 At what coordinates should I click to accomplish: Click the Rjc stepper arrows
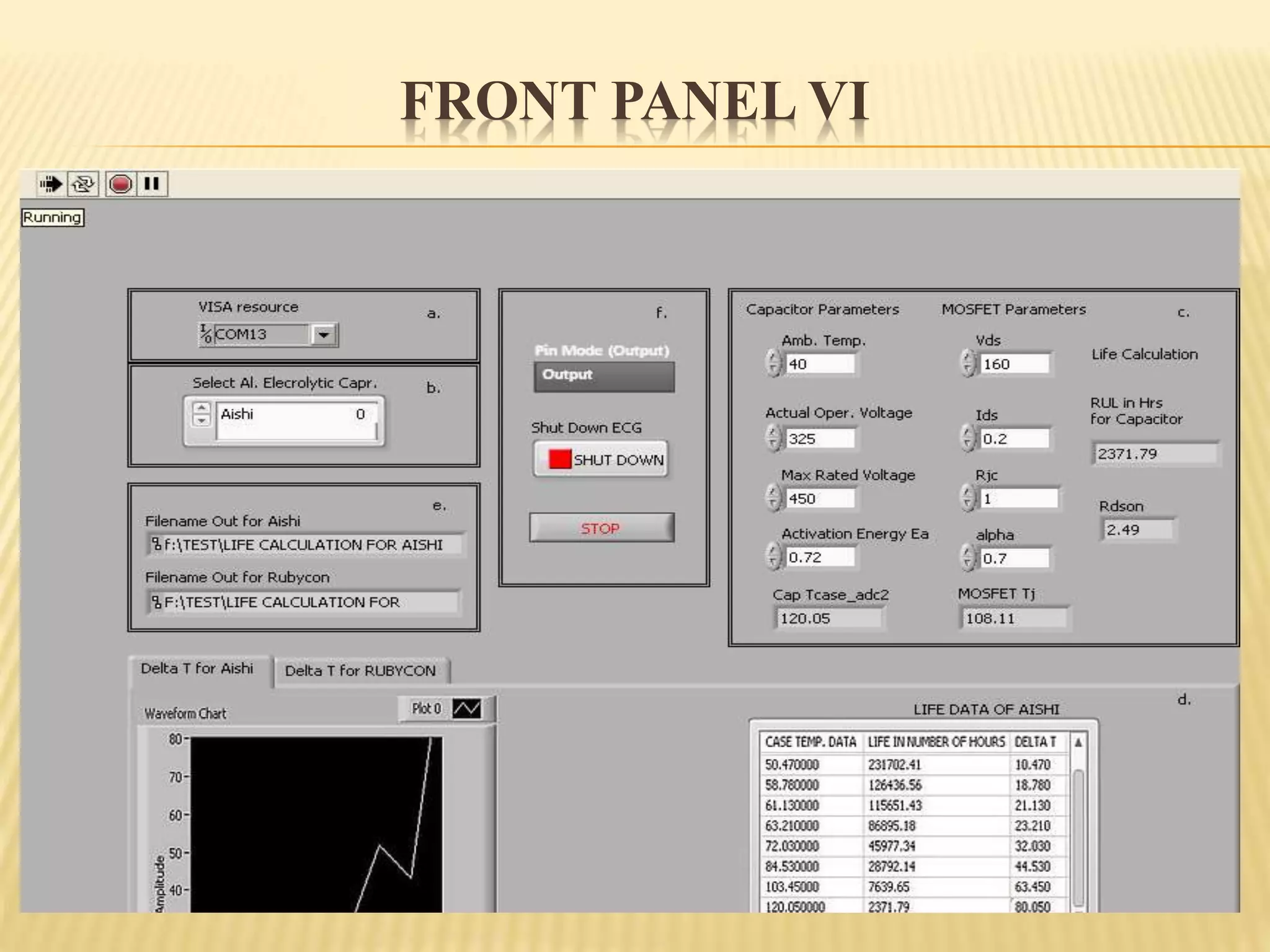coord(968,498)
